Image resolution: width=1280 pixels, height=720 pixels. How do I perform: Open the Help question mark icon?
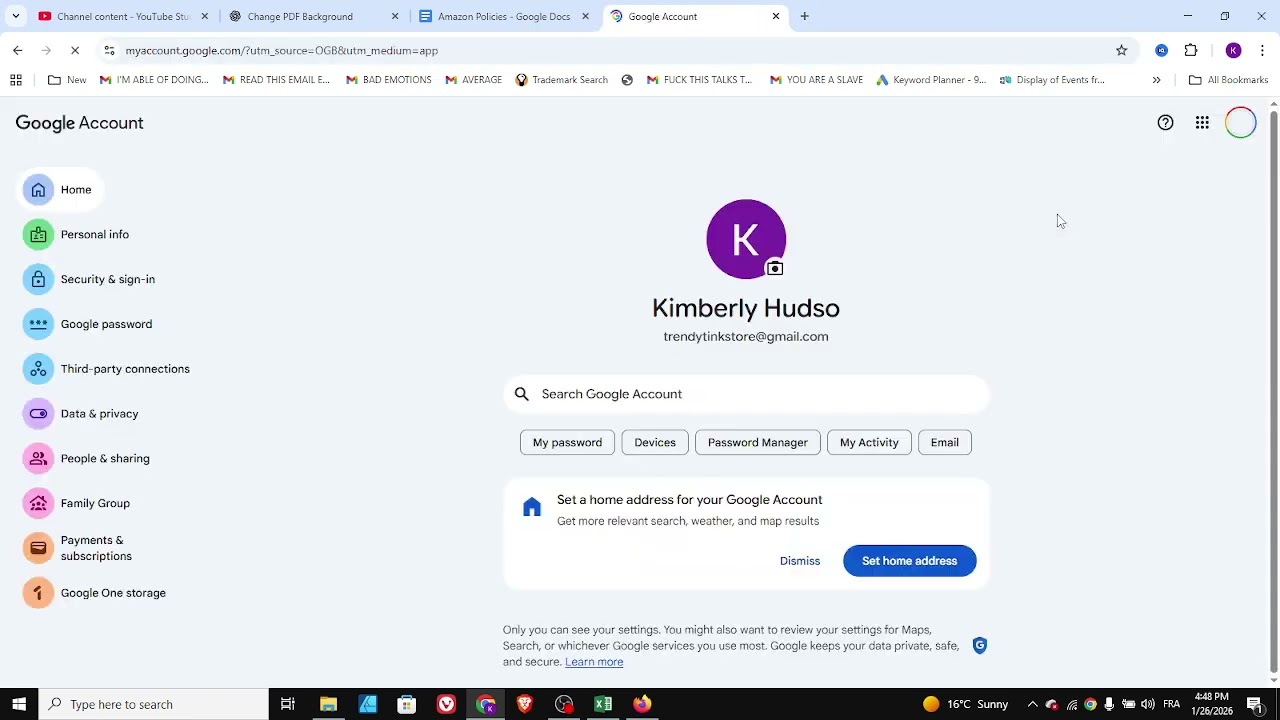coord(1165,123)
